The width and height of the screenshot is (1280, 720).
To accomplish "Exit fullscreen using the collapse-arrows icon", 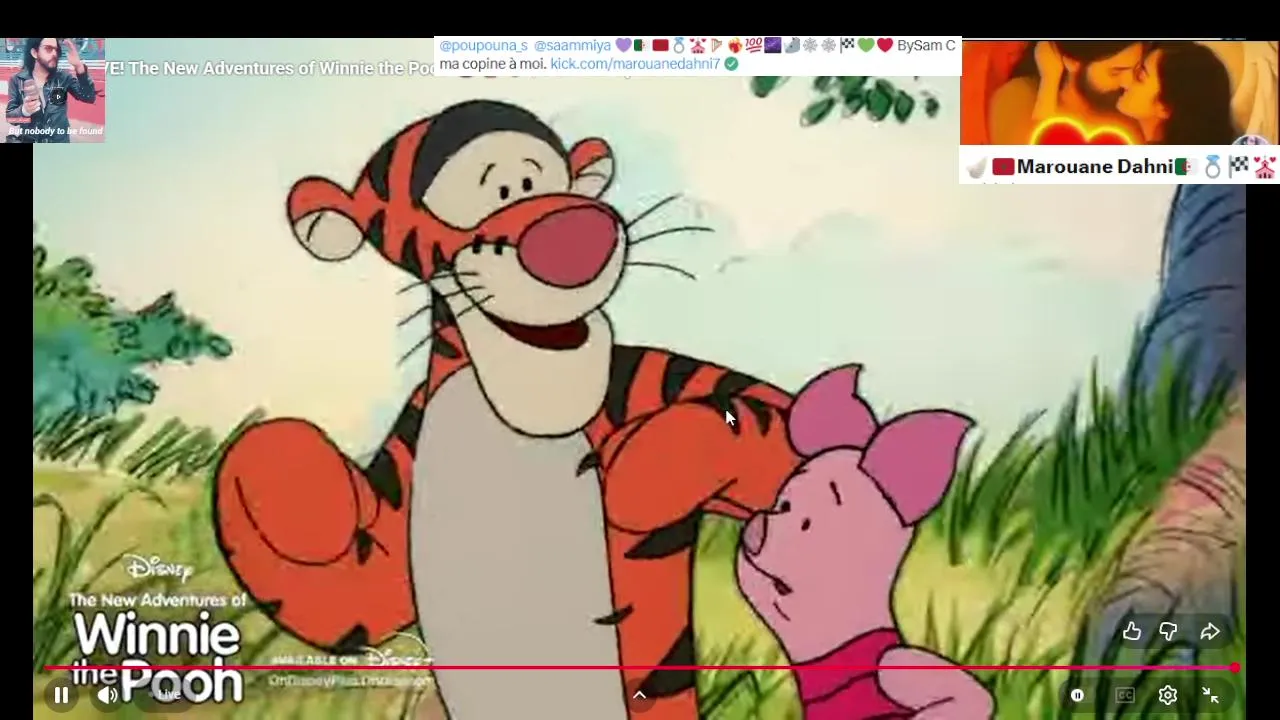I will (1210, 695).
